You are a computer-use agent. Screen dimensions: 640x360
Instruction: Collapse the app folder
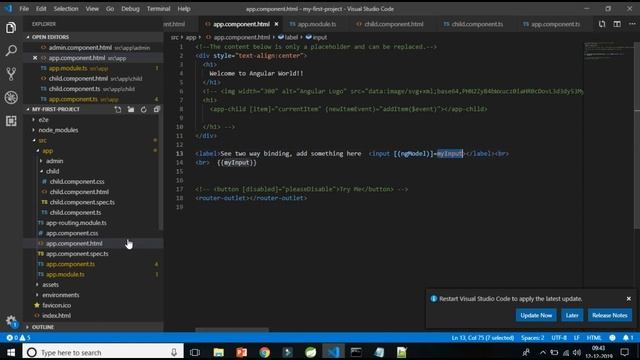pos(48,151)
